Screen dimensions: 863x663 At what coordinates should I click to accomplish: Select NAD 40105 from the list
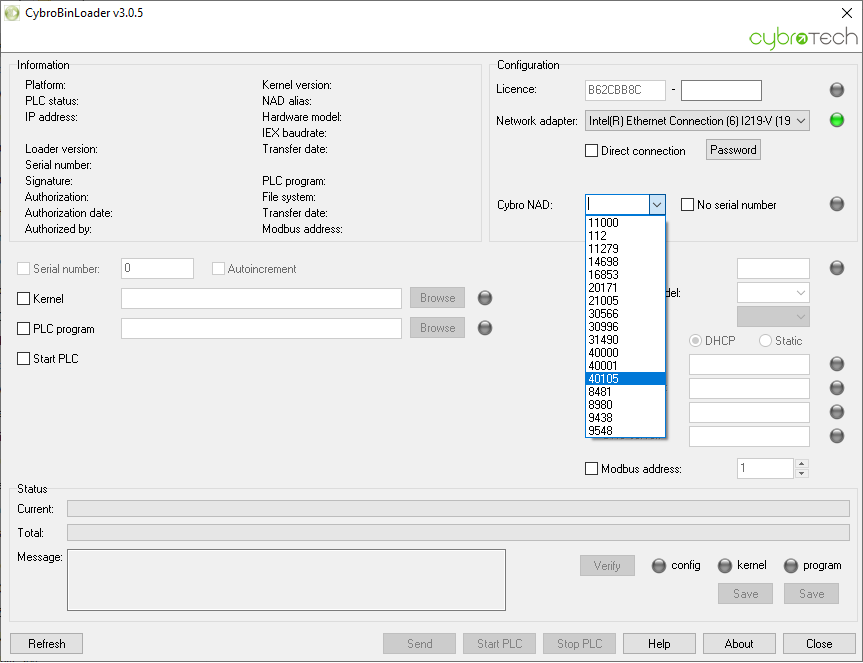[x=625, y=379]
